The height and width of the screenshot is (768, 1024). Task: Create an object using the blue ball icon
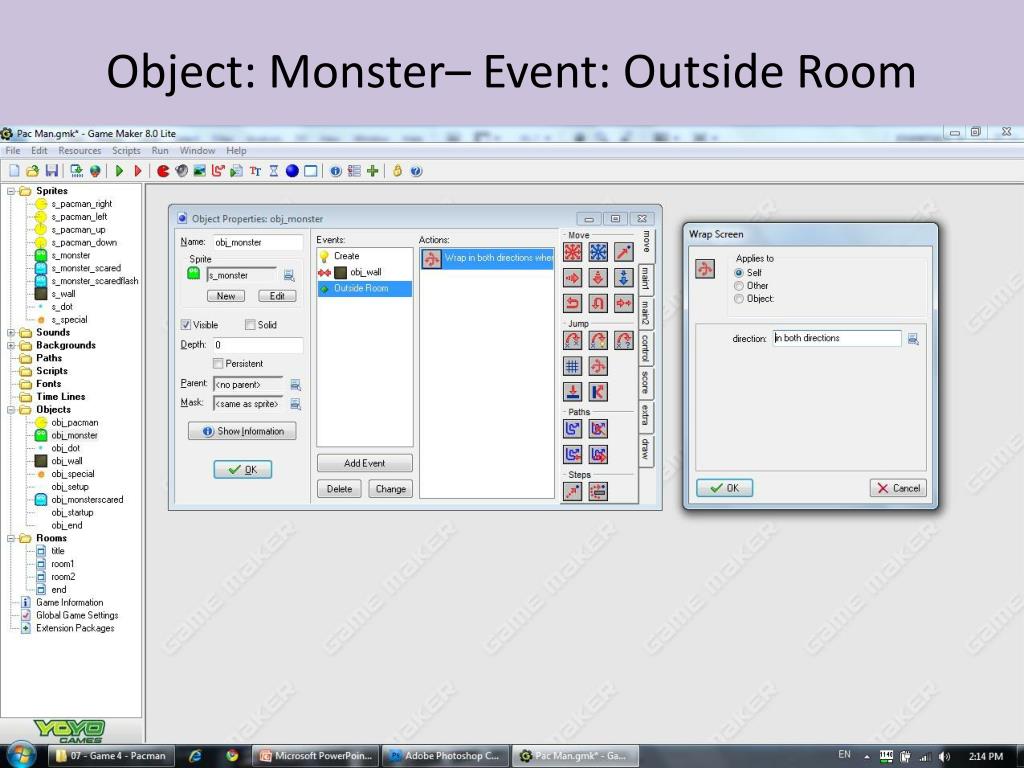[x=292, y=171]
